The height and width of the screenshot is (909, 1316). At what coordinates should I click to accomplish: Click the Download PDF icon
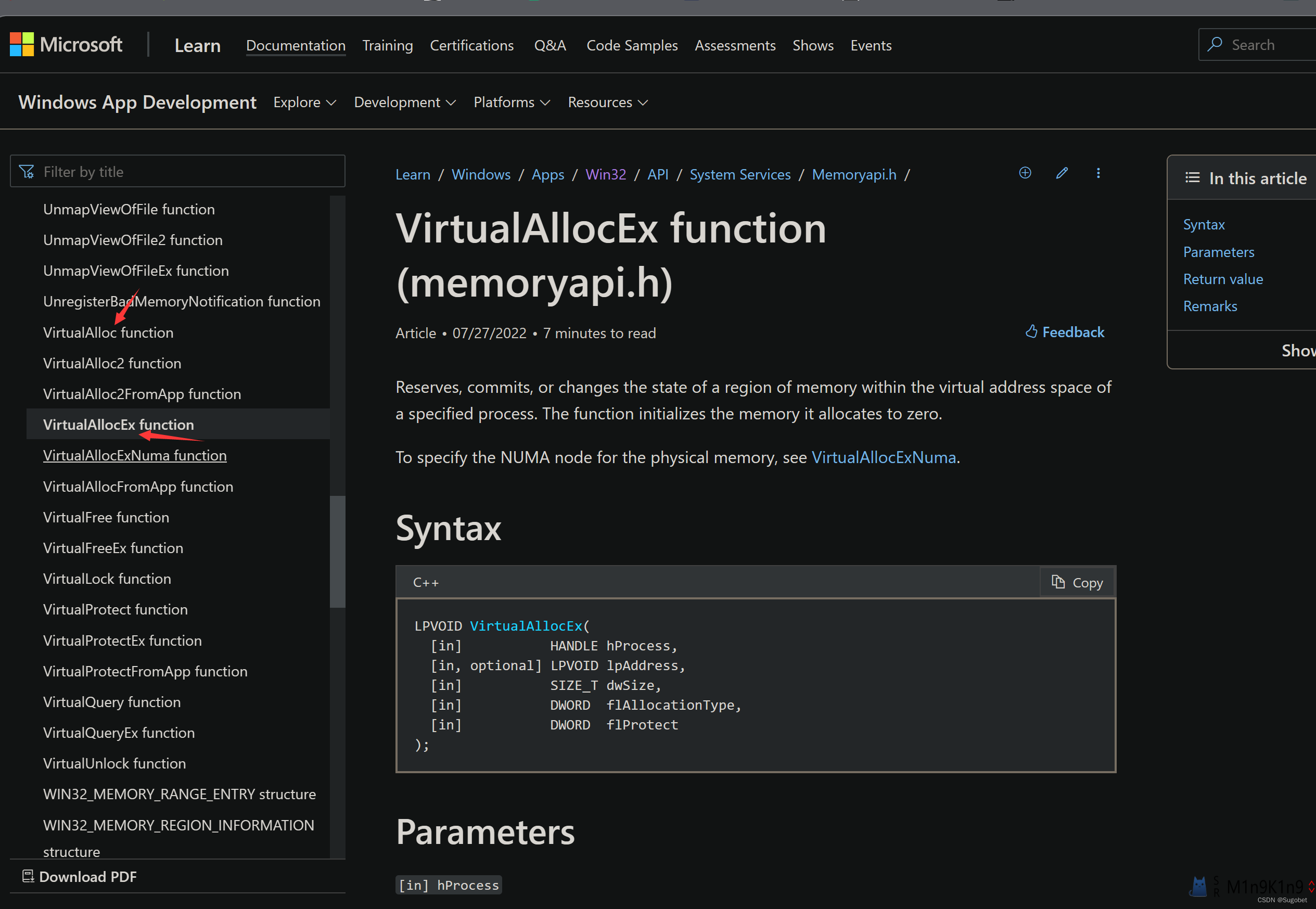tap(28, 876)
